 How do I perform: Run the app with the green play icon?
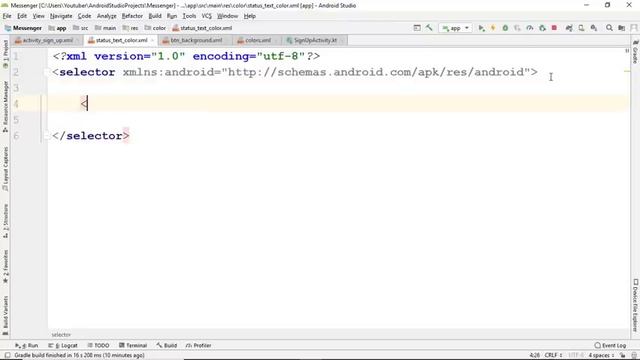482,28
